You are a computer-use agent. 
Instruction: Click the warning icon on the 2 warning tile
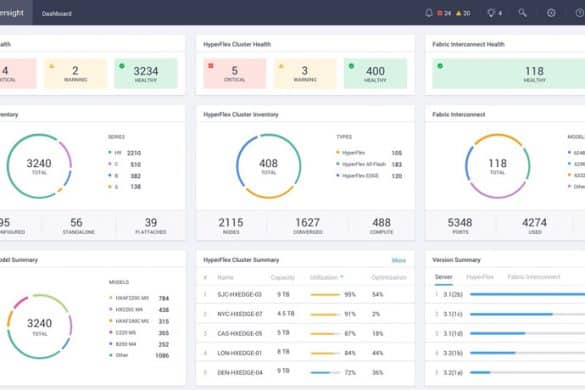(52, 66)
